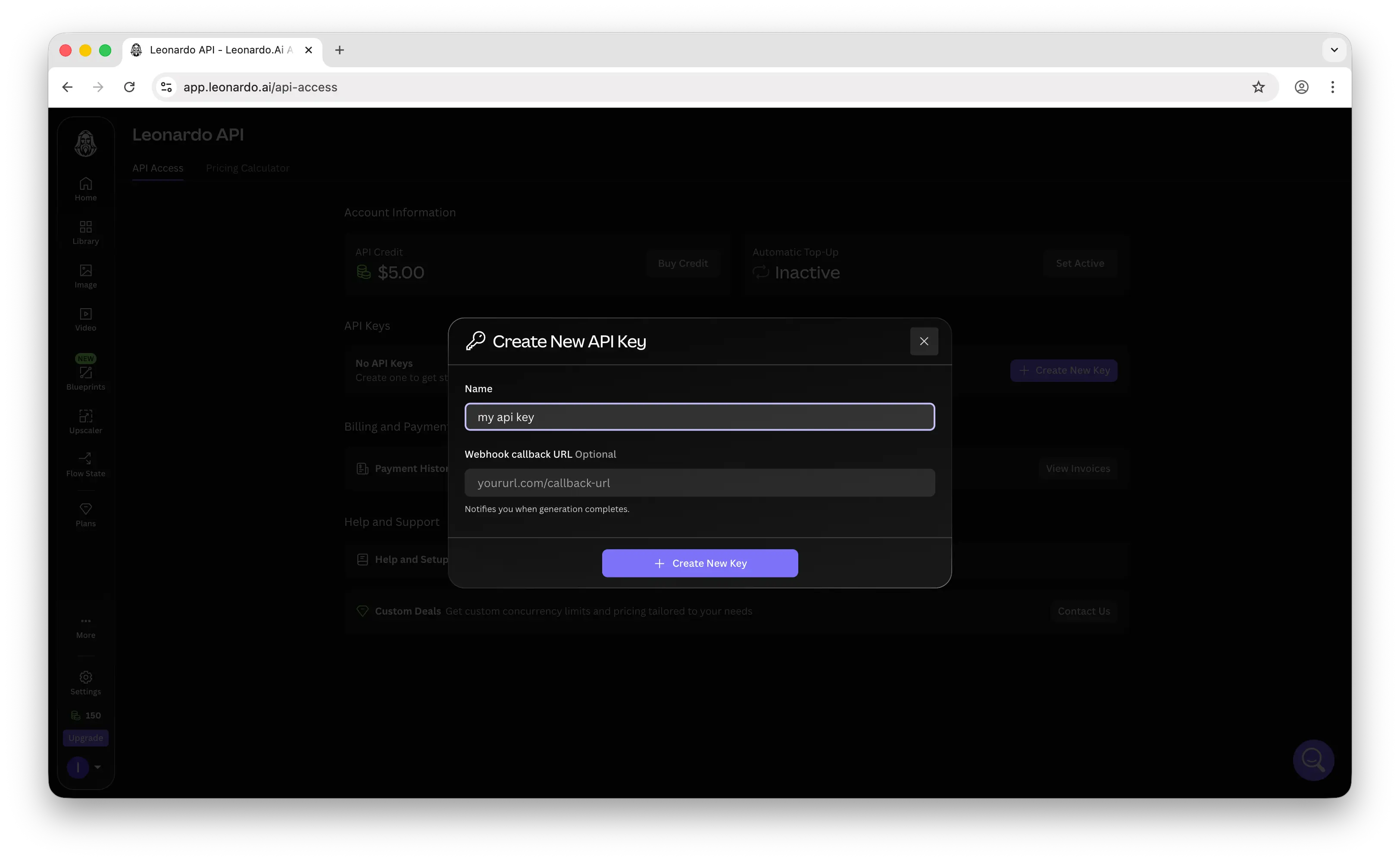Screen dimensions: 1400x862
Task: Select the Upscaler tool
Action: [x=85, y=421]
